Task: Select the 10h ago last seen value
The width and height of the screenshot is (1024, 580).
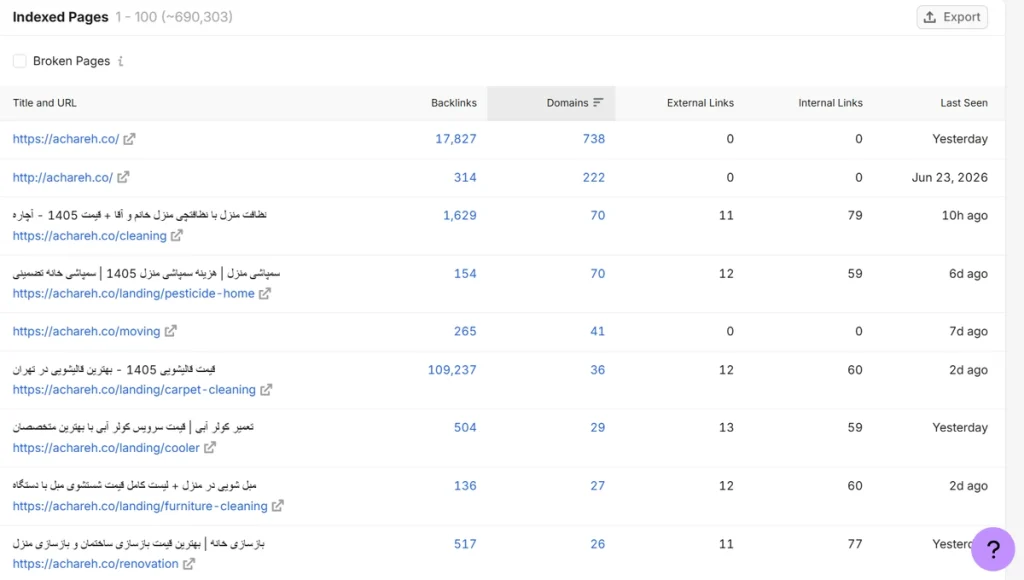Action: 965,215
